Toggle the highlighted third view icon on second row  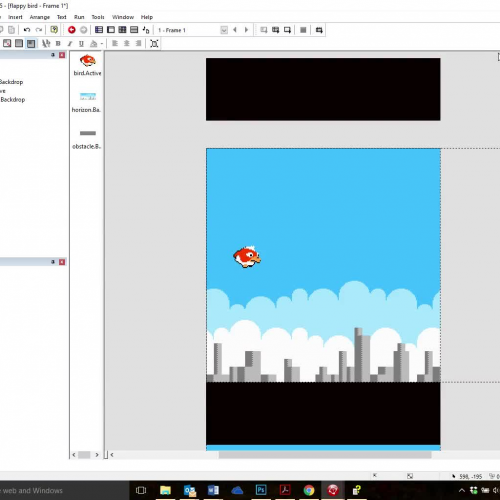31,43
